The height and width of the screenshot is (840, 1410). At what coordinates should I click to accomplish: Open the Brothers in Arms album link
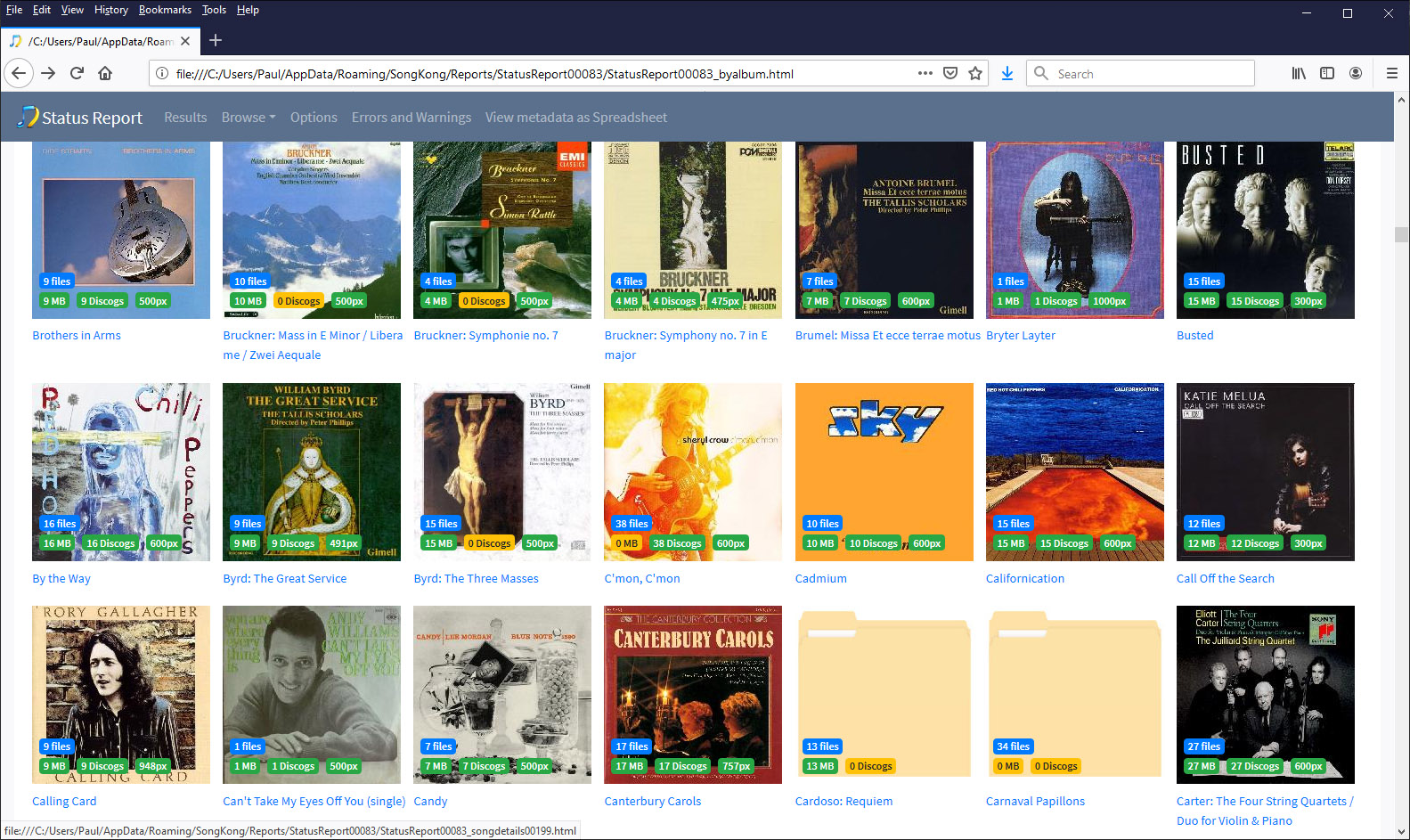(77, 336)
